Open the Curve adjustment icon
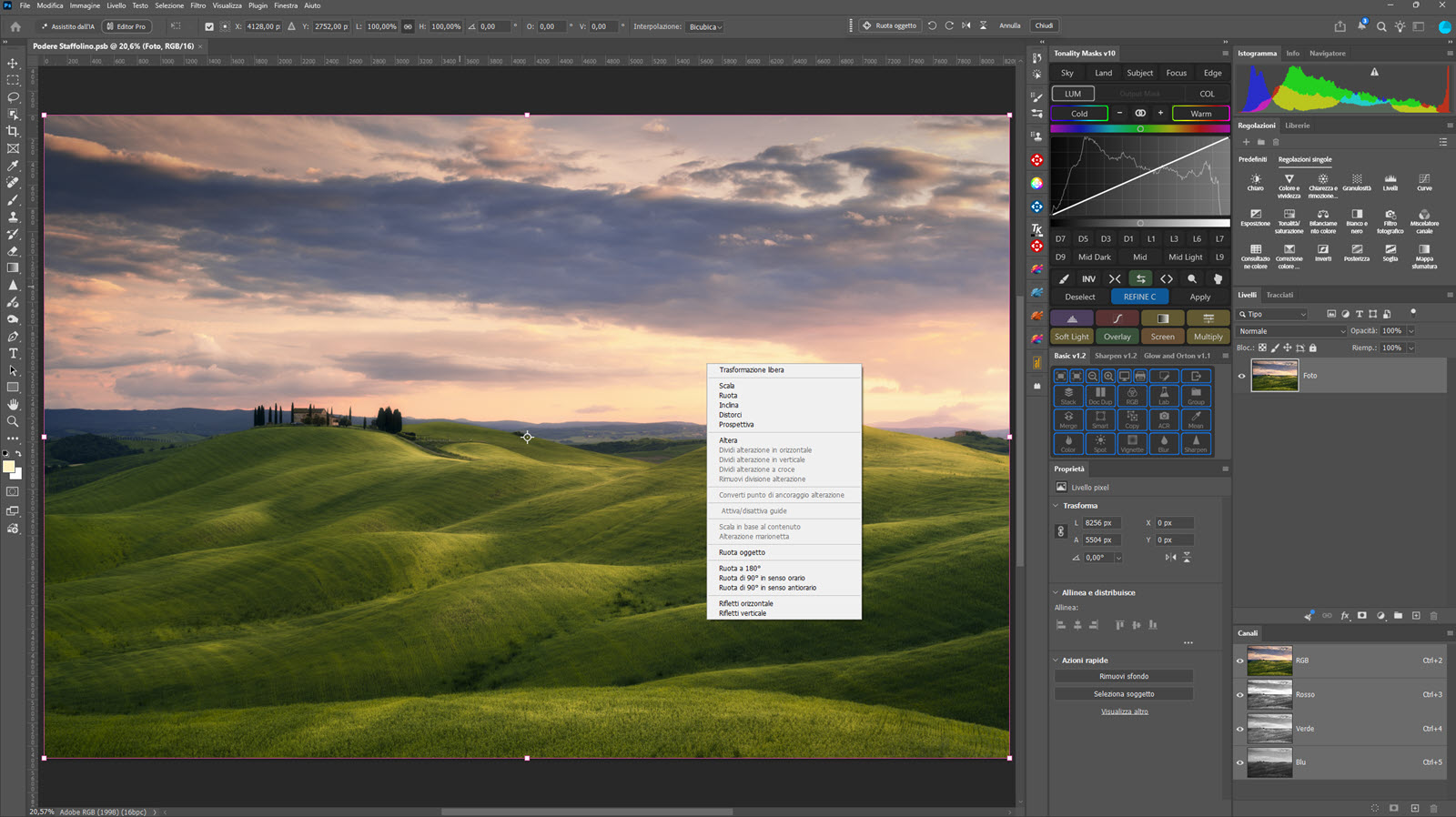Screen dimensions: 1456x817 tap(1424, 182)
